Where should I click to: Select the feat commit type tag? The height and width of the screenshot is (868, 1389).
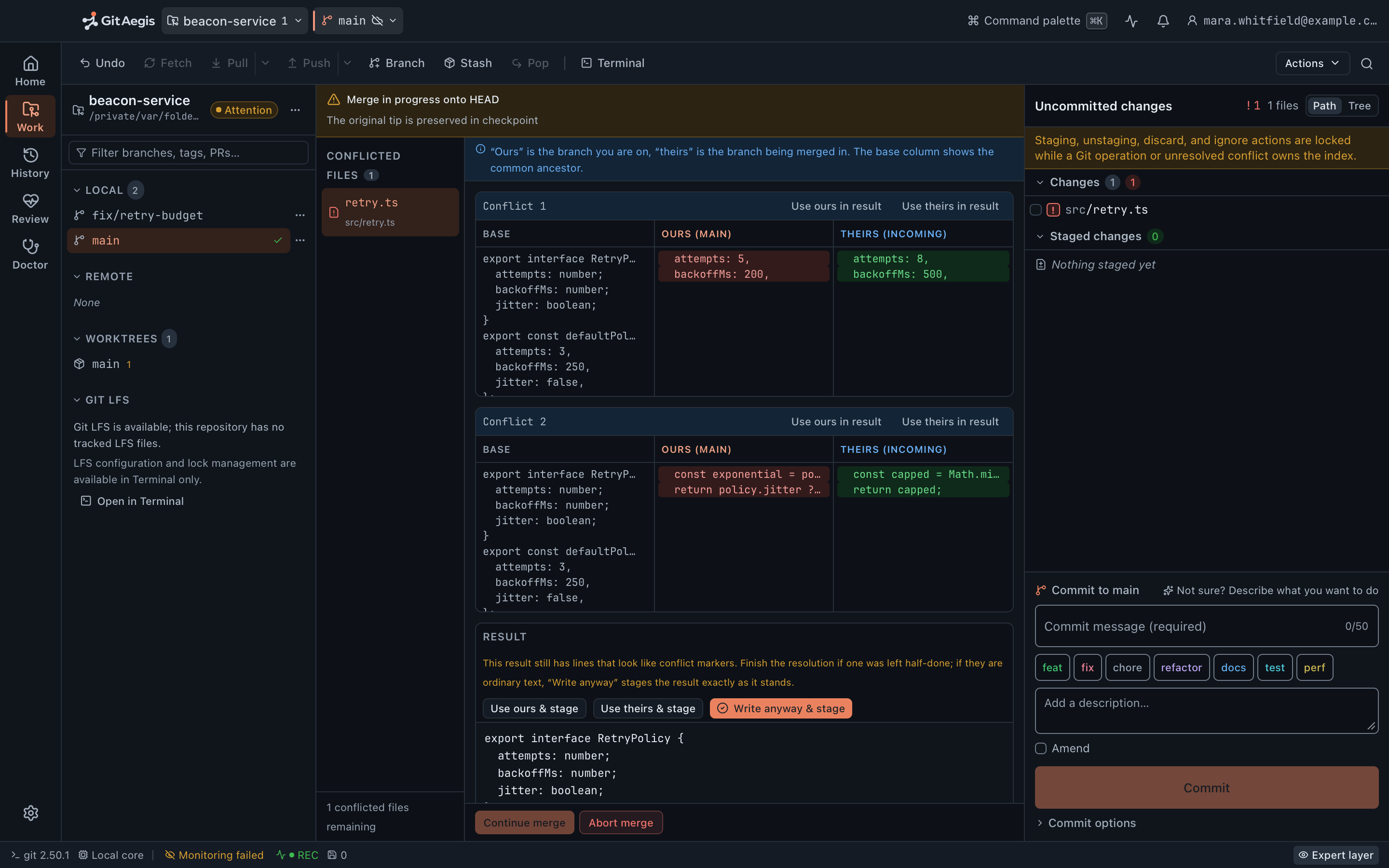point(1052,667)
